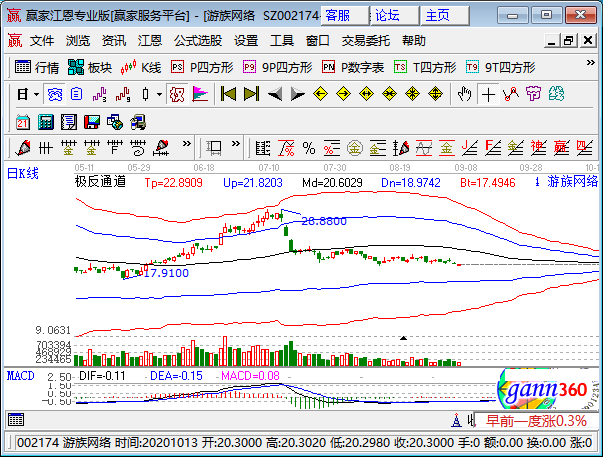Image resolution: width=603 pixels, height=457 pixels.
Task: Click the windows with globe icon
Action: click(115, 122)
